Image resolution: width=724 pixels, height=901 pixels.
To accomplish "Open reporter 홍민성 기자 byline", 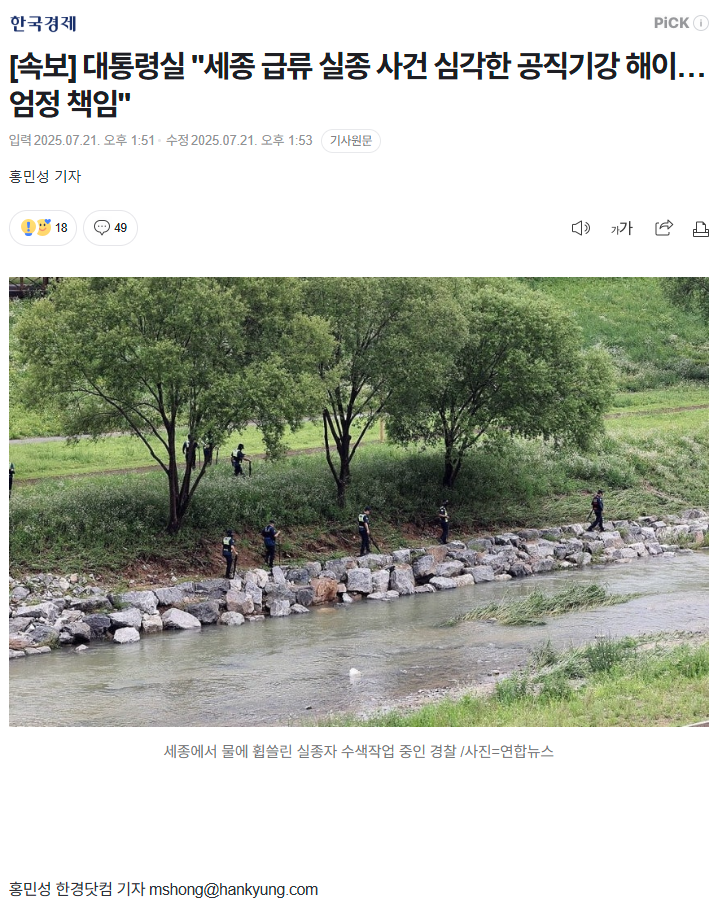I will (x=45, y=176).
